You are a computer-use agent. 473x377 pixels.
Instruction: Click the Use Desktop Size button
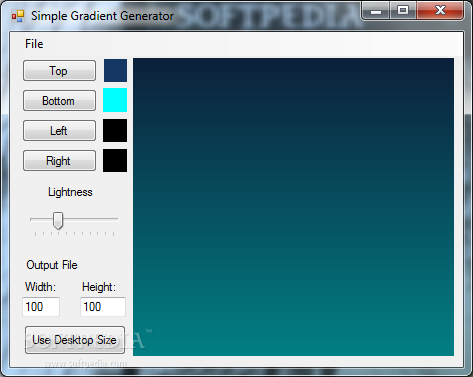point(75,340)
